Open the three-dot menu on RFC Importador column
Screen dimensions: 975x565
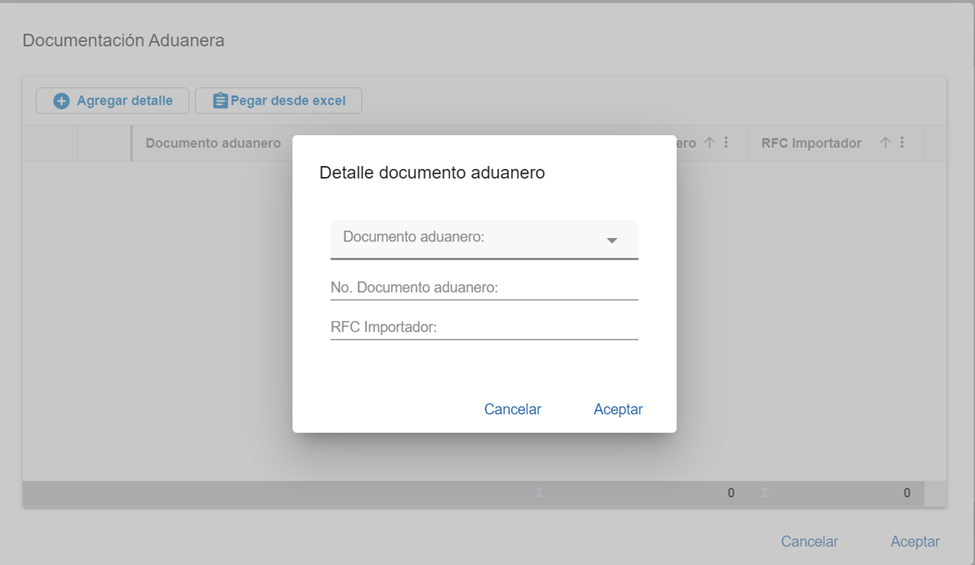pos(902,143)
